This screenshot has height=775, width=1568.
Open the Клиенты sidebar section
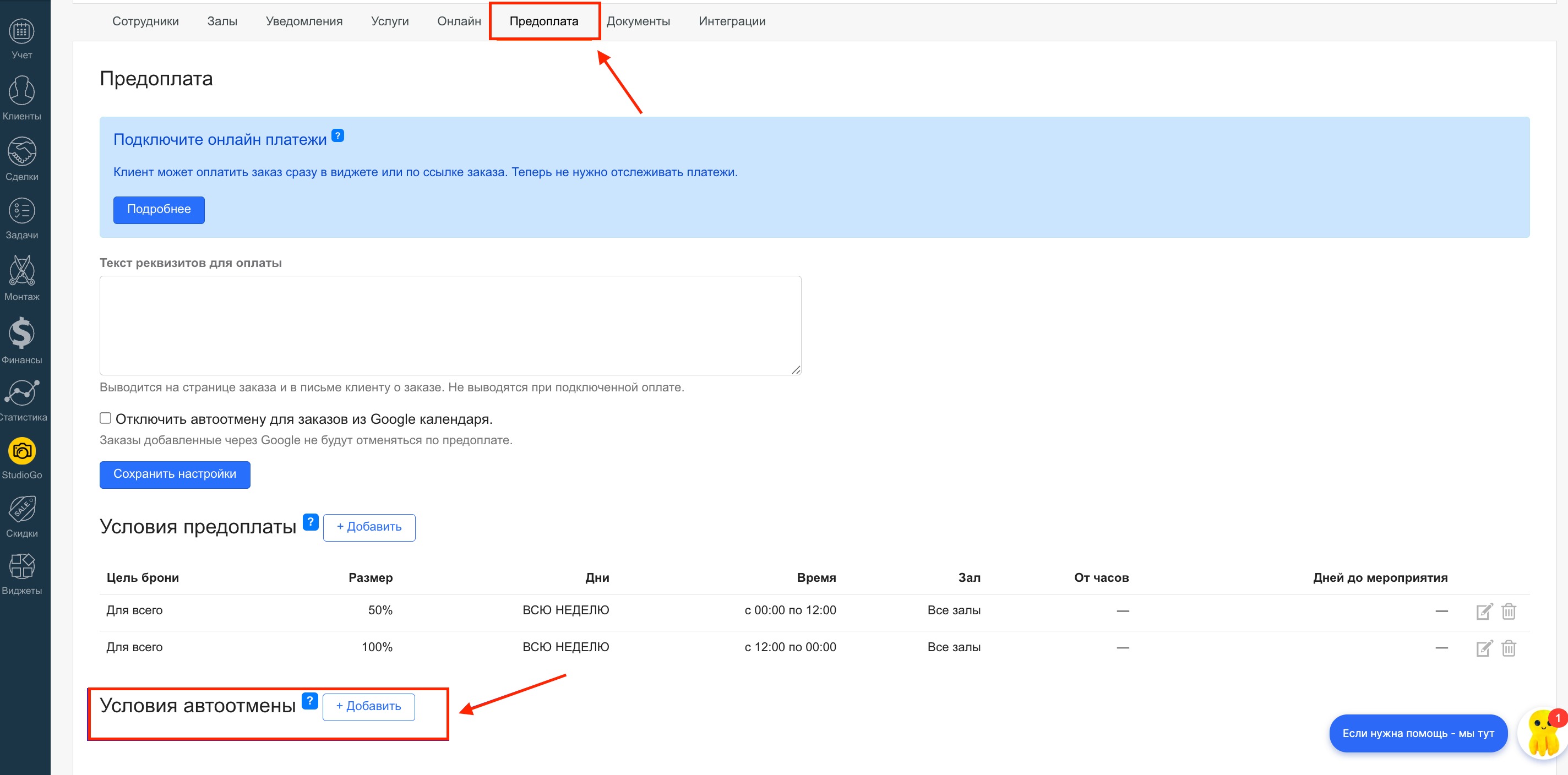pos(22,92)
